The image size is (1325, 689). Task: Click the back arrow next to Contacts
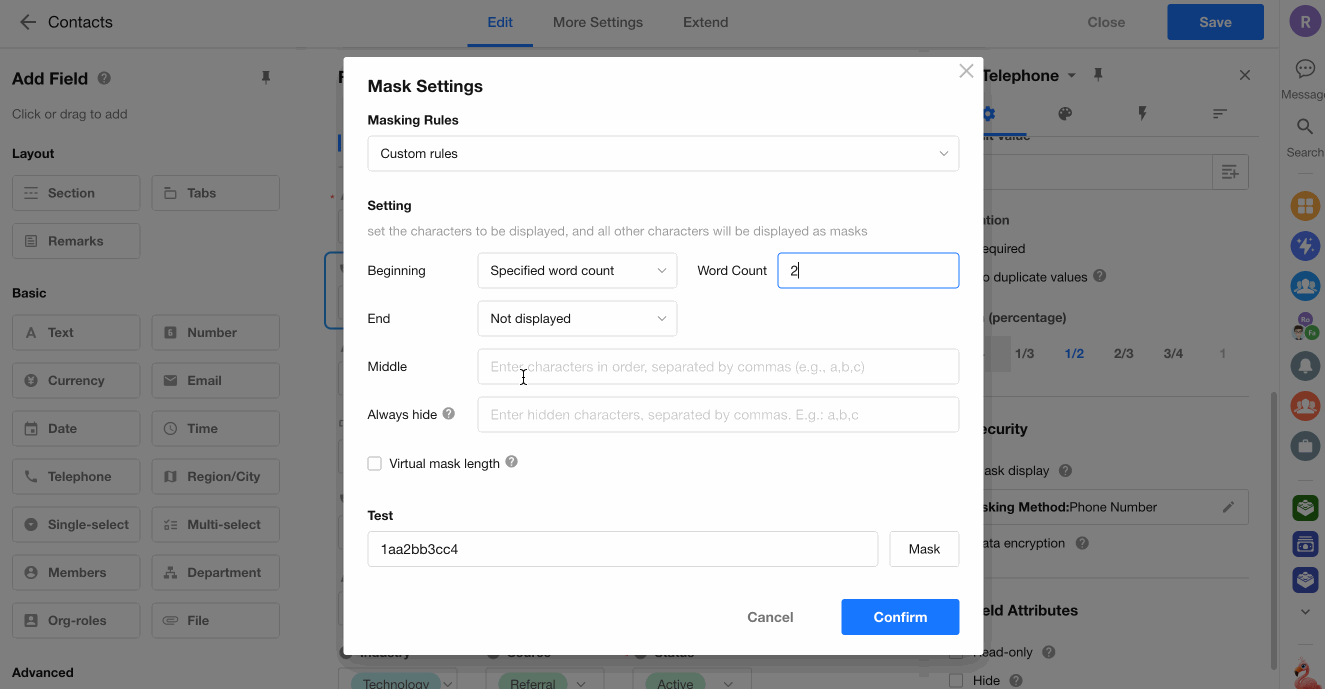coord(28,22)
